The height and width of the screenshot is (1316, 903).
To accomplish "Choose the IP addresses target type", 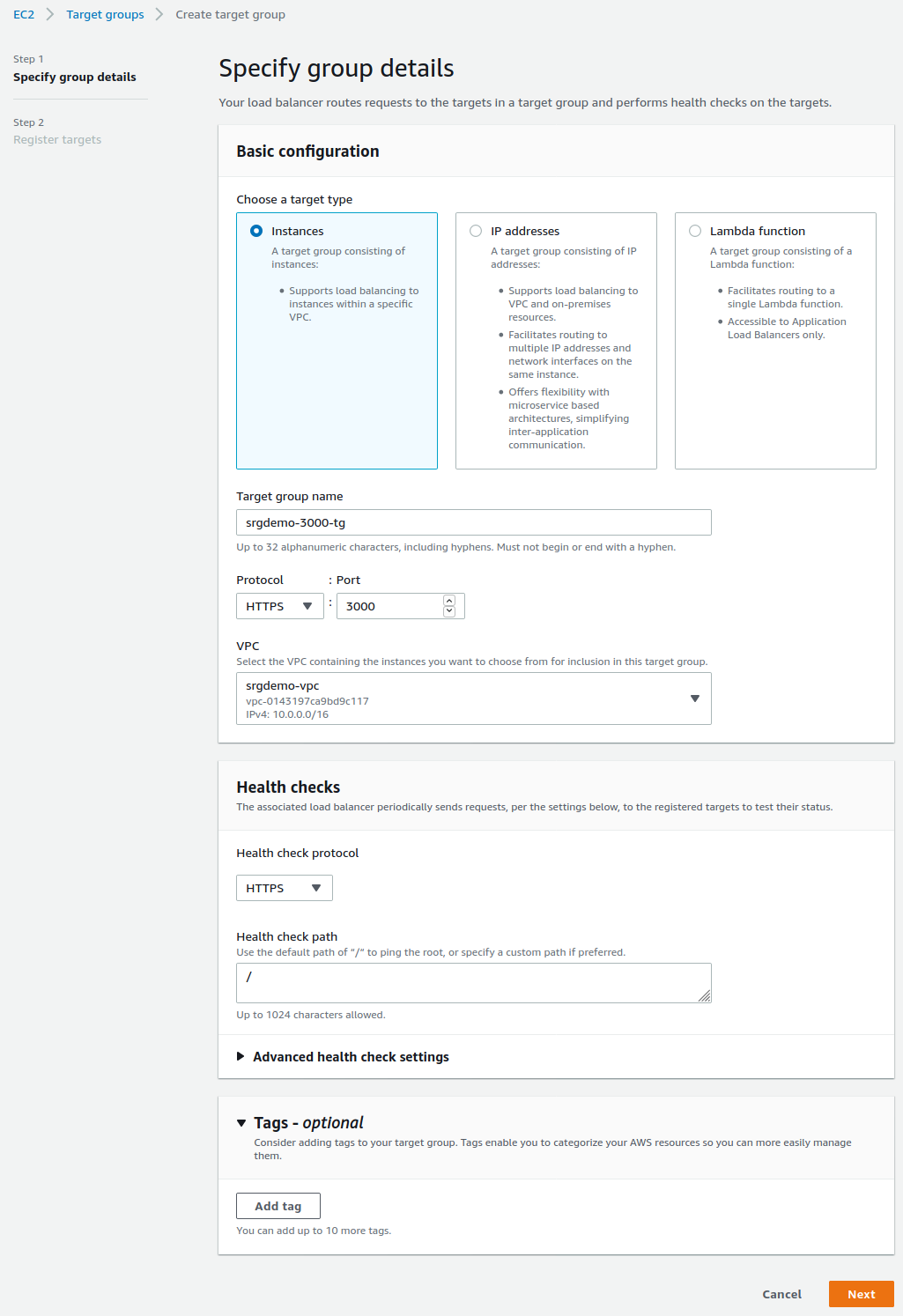I will click(x=476, y=231).
